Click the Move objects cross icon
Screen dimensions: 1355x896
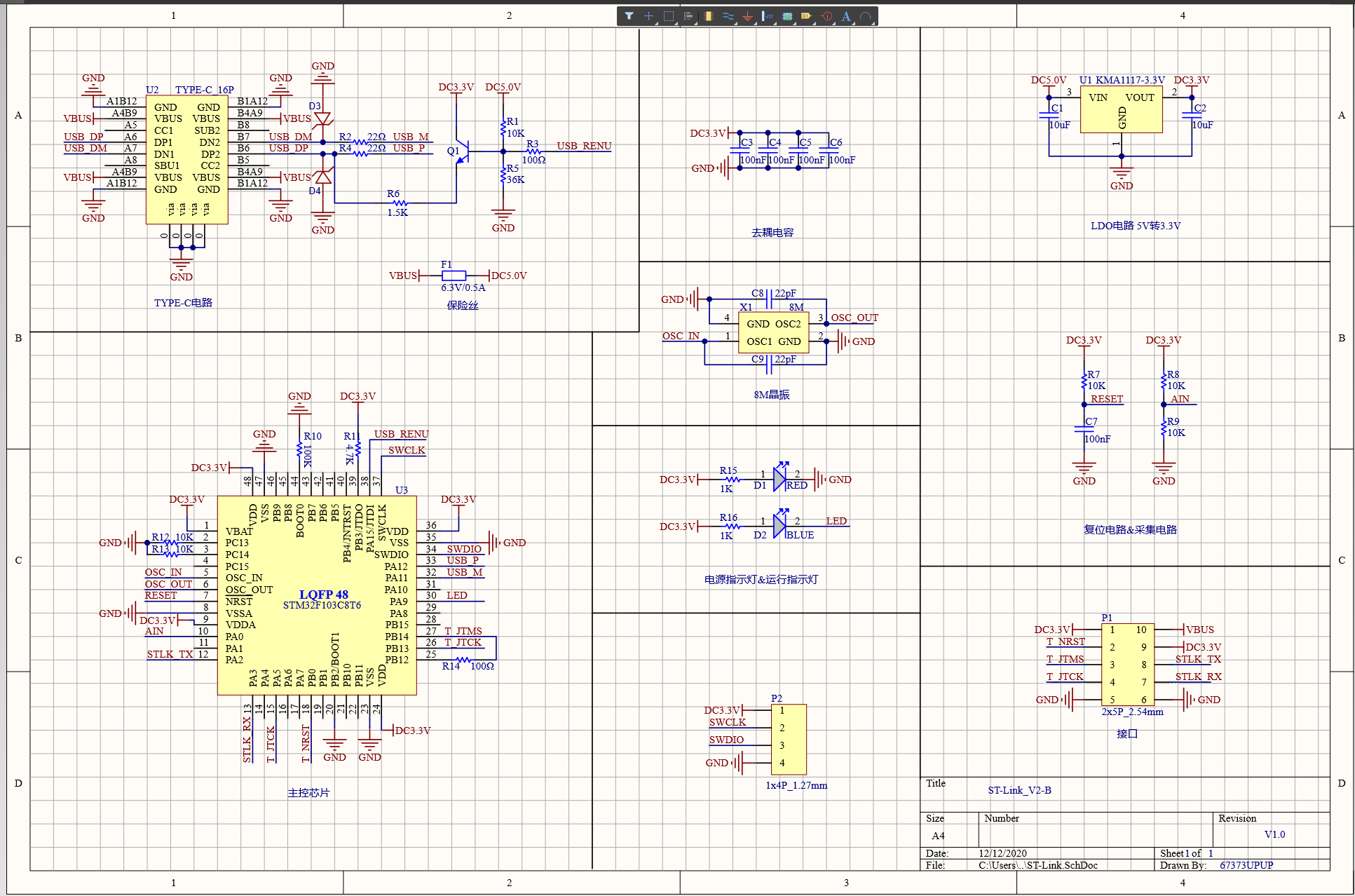pyautogui.click(x=648, y=16)
